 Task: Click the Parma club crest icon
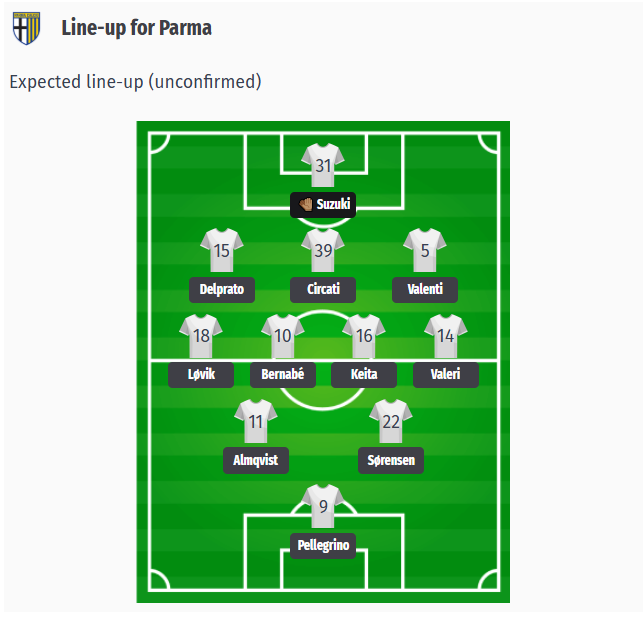26,28
